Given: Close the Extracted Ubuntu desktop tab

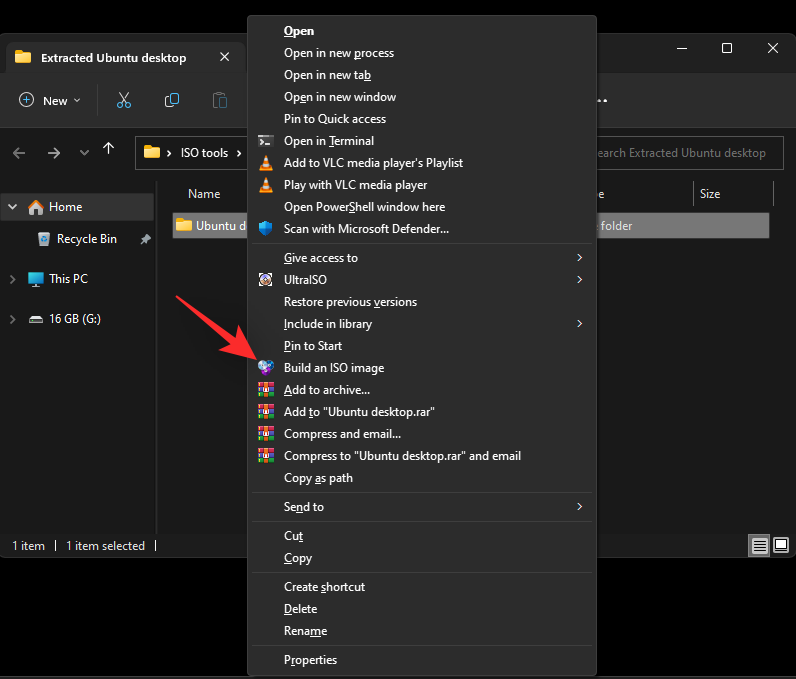Looking at the screenshot, I should coord(224,57).
